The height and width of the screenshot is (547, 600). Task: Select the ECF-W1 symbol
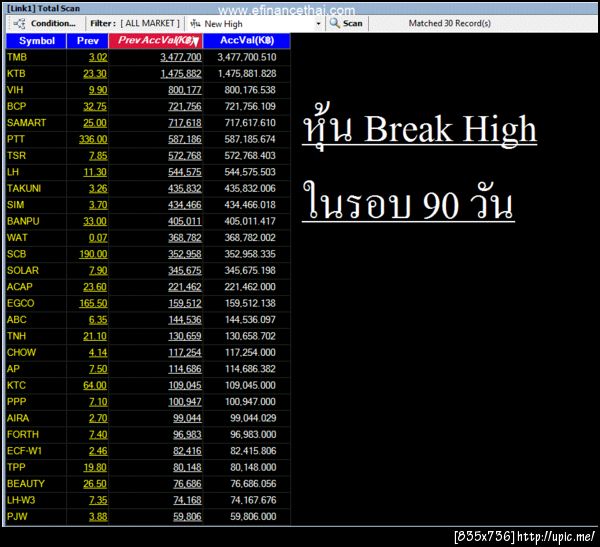[24, 451]
